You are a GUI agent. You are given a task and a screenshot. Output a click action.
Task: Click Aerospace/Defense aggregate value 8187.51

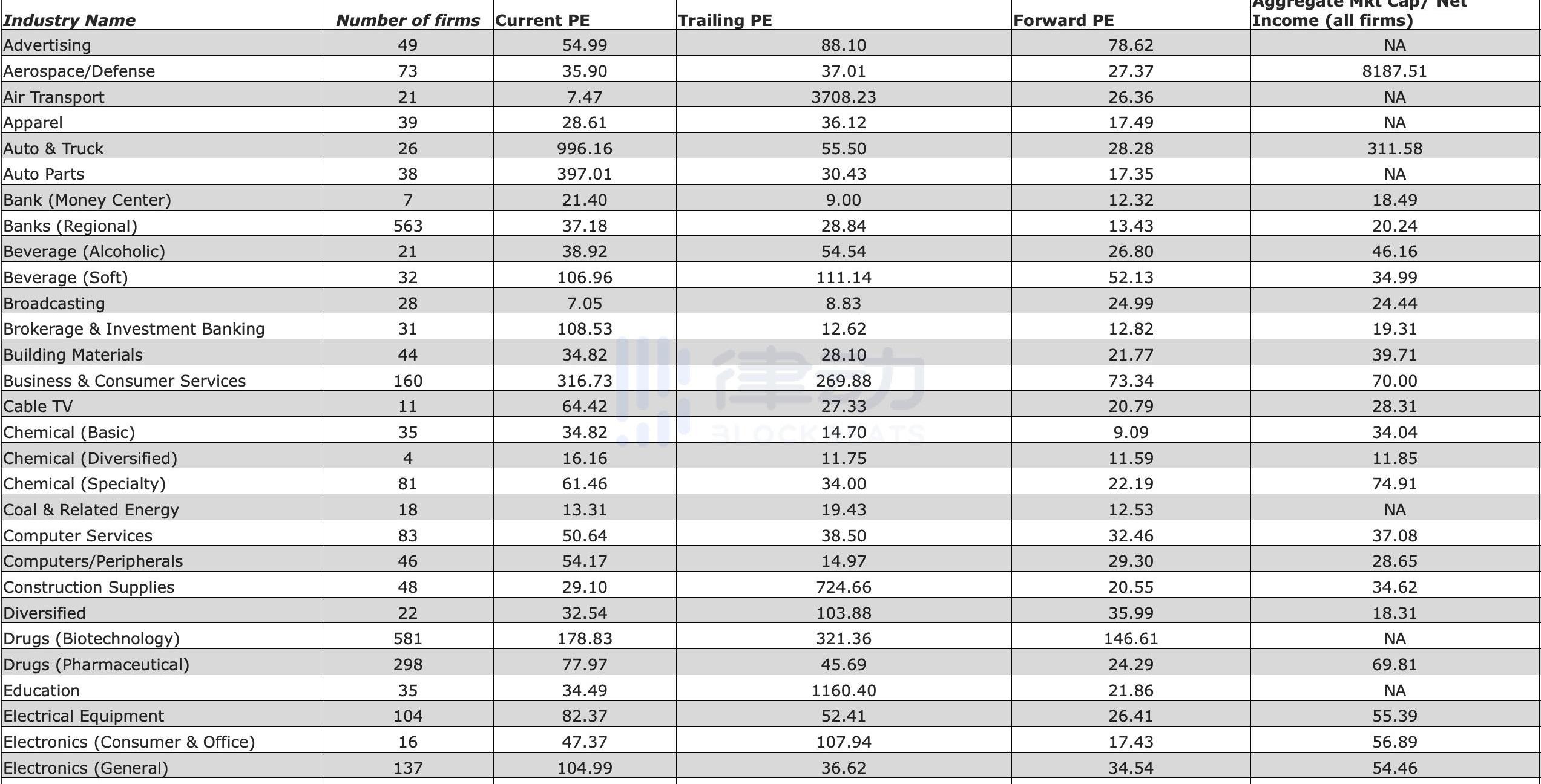pyautogui.click(x=1395, y=71)
